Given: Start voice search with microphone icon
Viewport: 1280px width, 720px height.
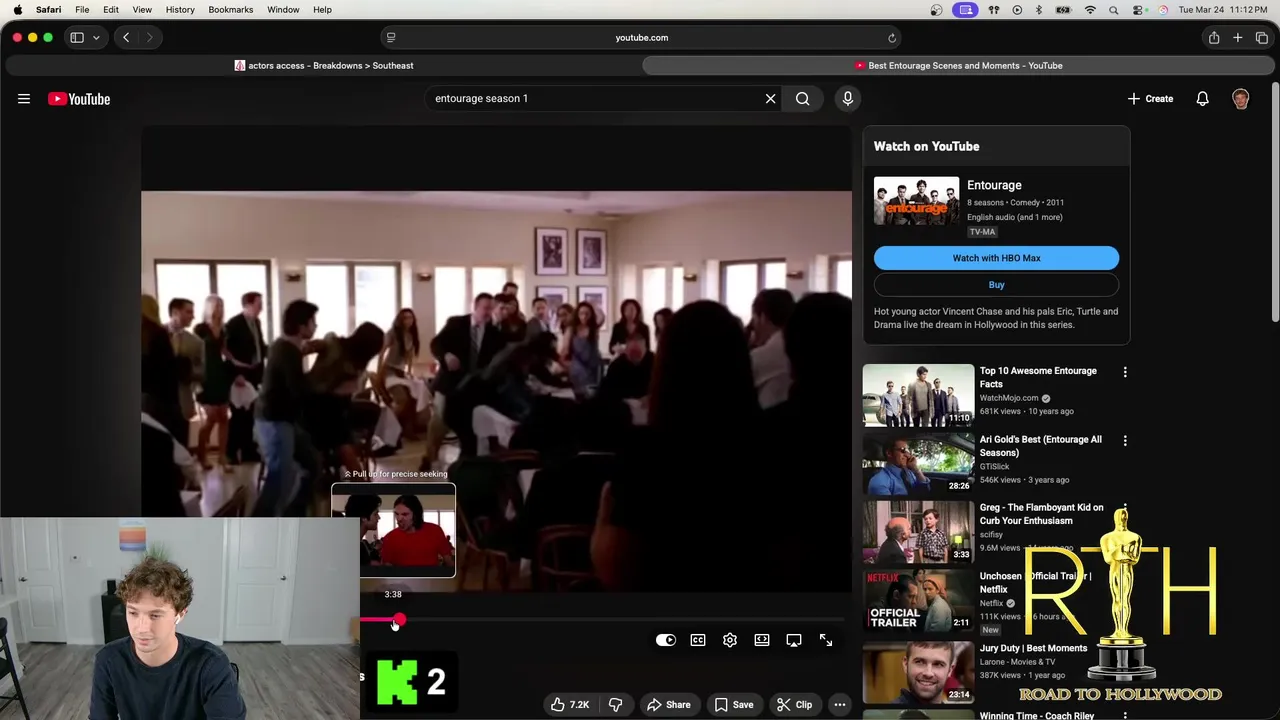Looking at the screenshot, I should tap(847, 99).
